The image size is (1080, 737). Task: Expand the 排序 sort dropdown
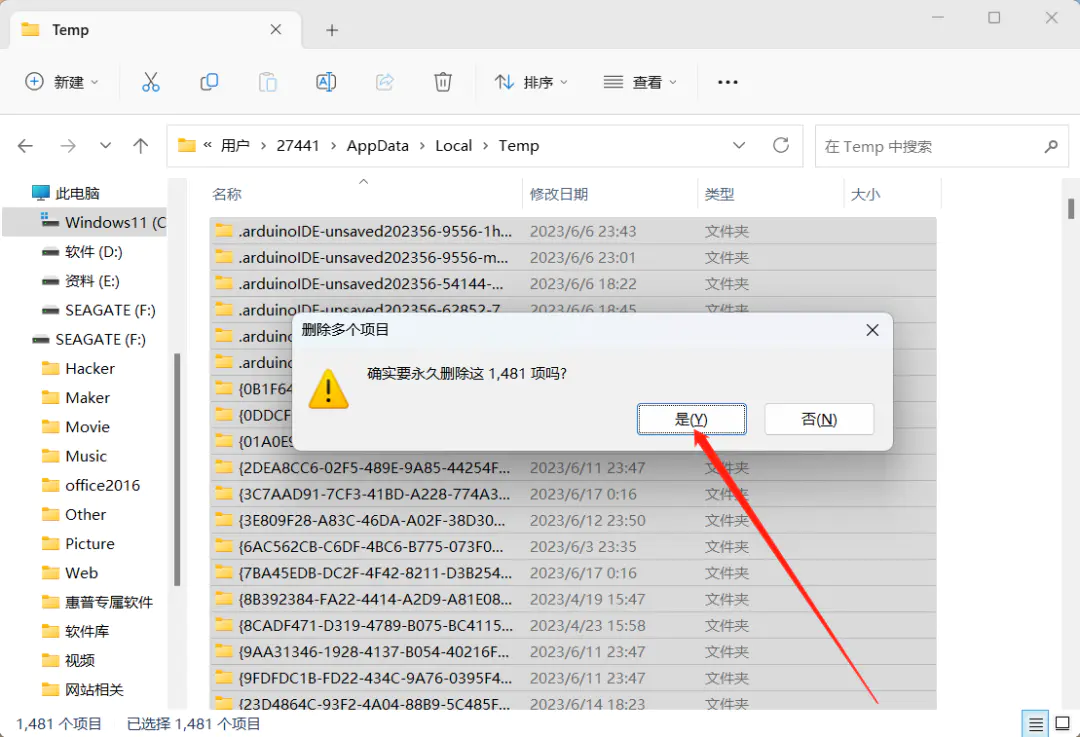(531, 82)
